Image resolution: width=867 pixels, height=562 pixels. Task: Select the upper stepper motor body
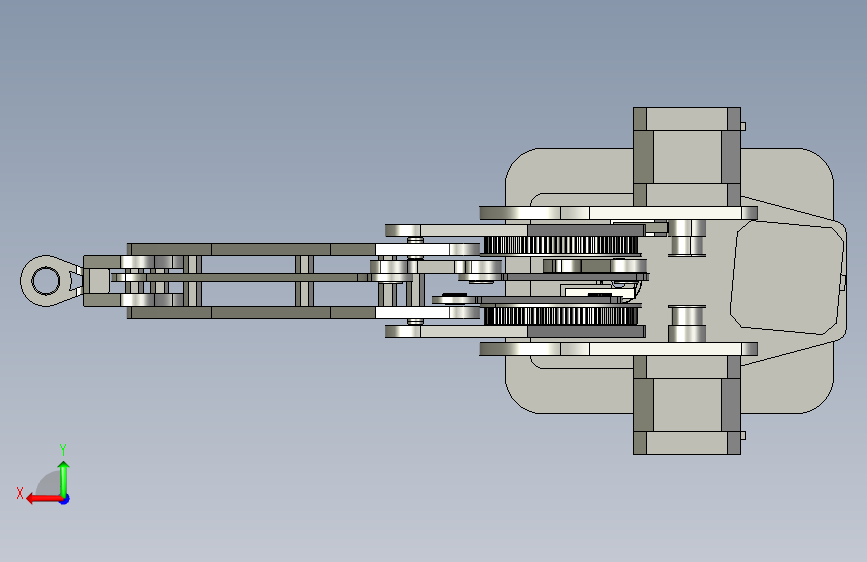[687, 157]
